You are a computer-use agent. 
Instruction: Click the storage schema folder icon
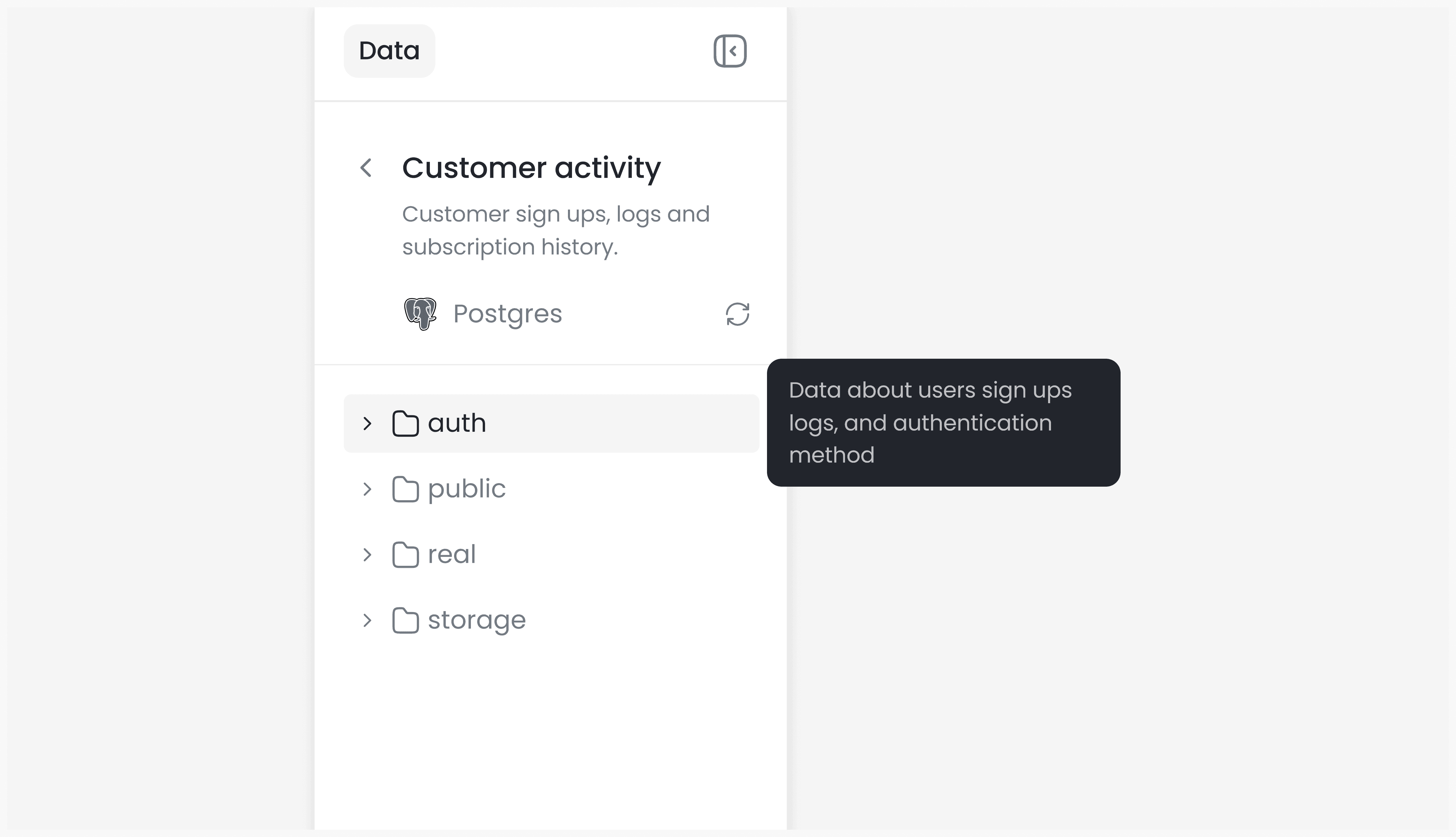coord(406,620)
